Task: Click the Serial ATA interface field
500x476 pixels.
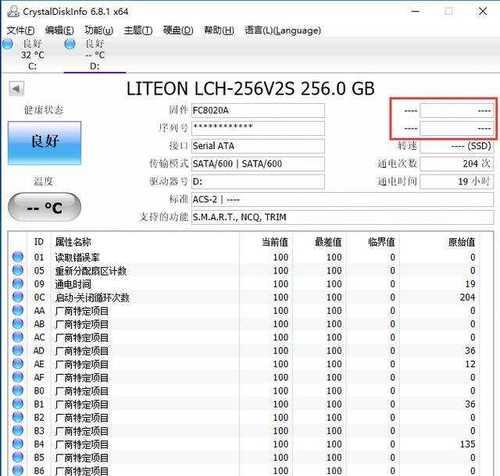Action: (258, 146)
